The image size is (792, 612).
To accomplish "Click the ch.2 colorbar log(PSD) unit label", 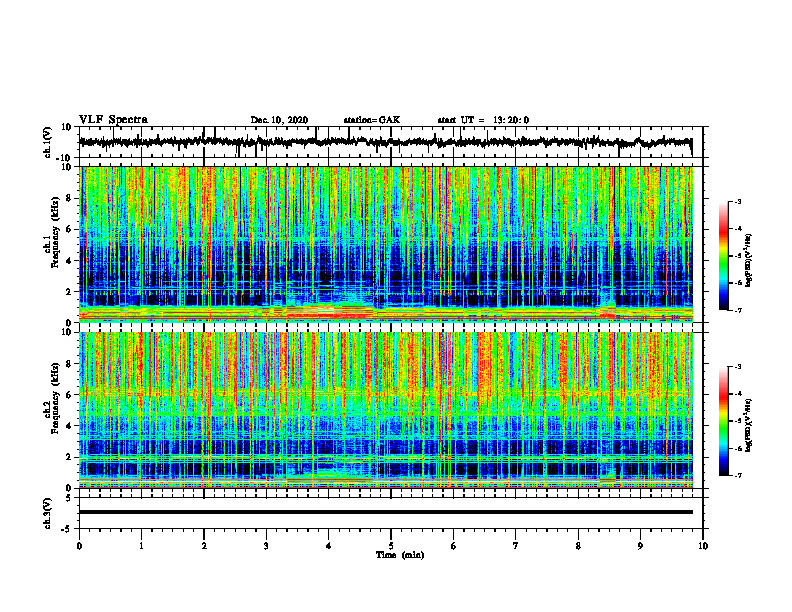I will coord(749,425).
